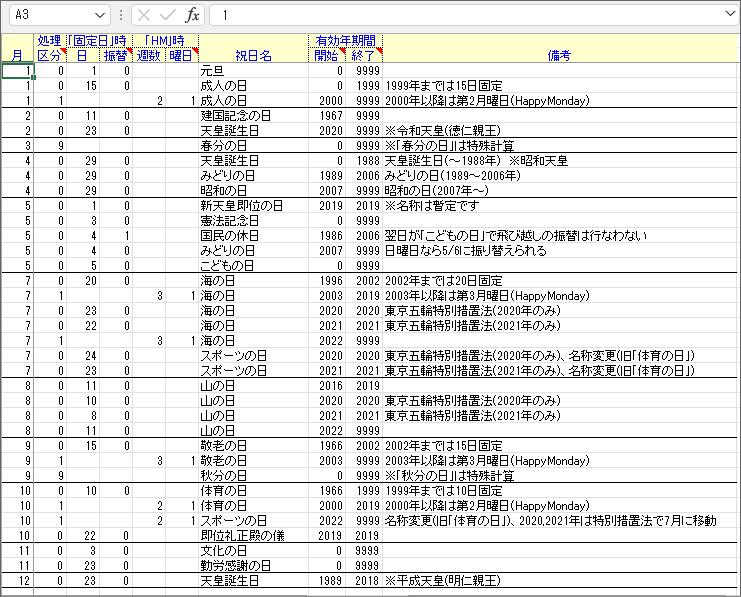Image resolution: width=741 pixels, height=597 pixels.
Task: Click the note 1999年までは10日固定
Action: (x=444, y=491)
